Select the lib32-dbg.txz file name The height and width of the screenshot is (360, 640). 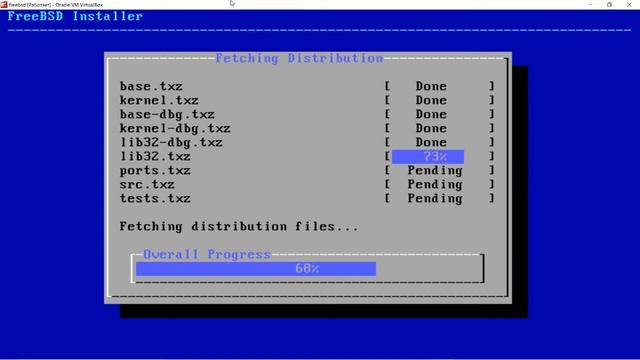(171, 142)
